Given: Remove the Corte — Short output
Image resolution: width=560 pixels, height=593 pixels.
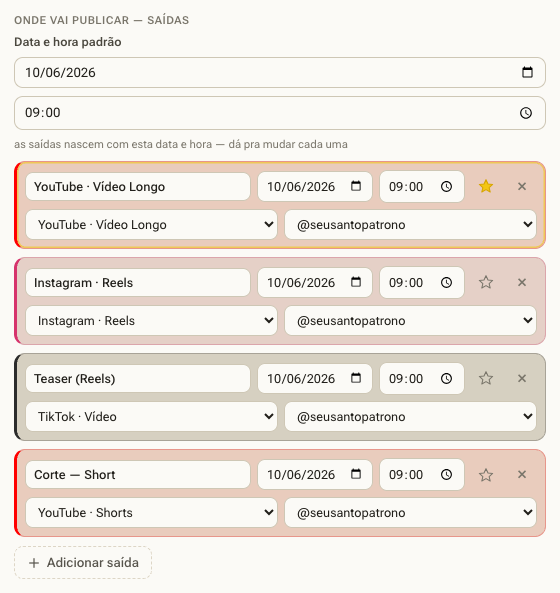Looking at the screenshot, I should [x=522, y=475].
